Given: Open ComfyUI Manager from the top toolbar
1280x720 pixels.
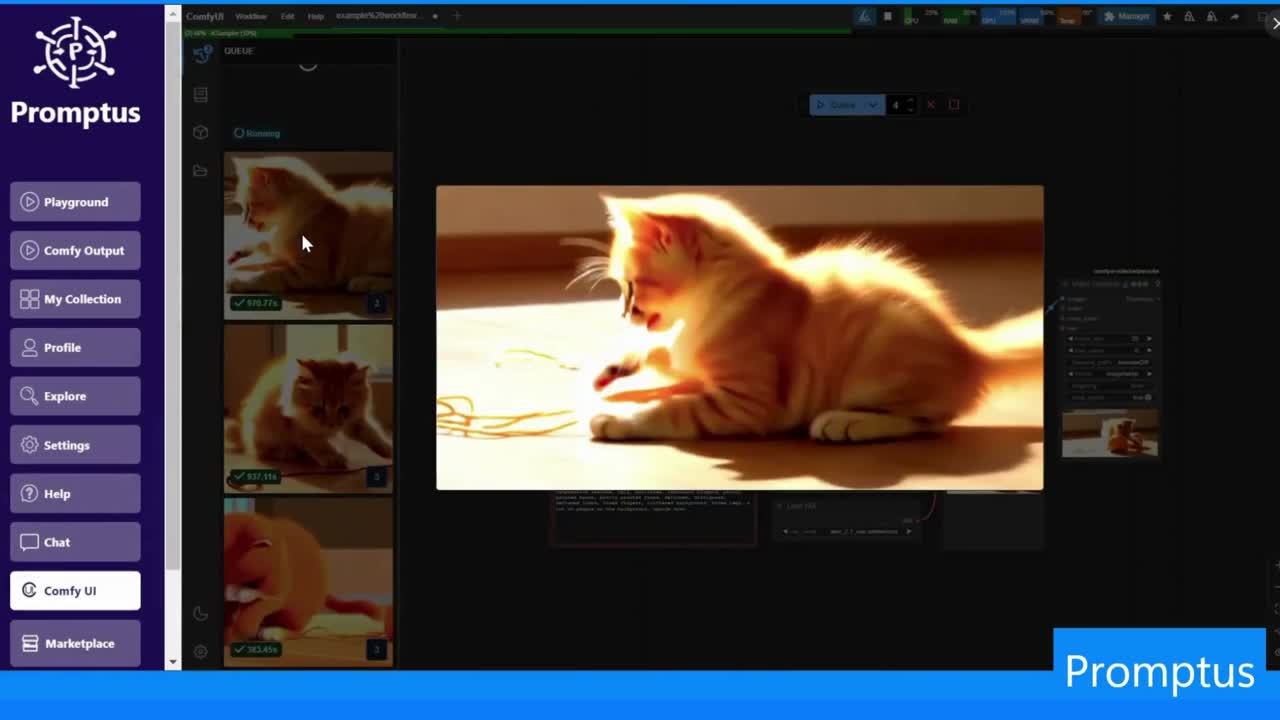Looking at the screenshot, I should click(1127, 16).
